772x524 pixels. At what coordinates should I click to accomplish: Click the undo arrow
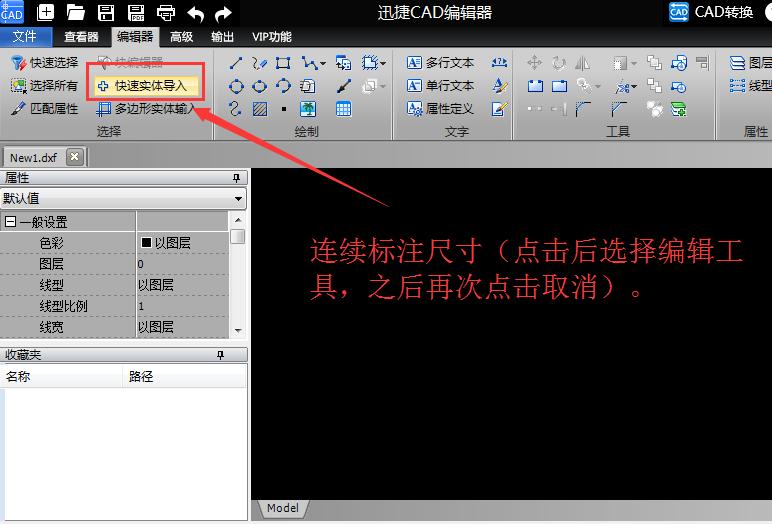click(195, 14)
